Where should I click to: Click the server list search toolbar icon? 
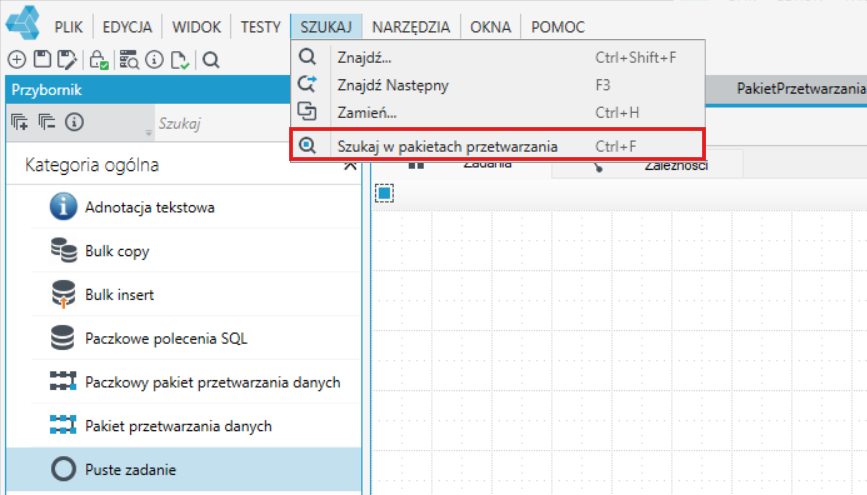(129, 60)
